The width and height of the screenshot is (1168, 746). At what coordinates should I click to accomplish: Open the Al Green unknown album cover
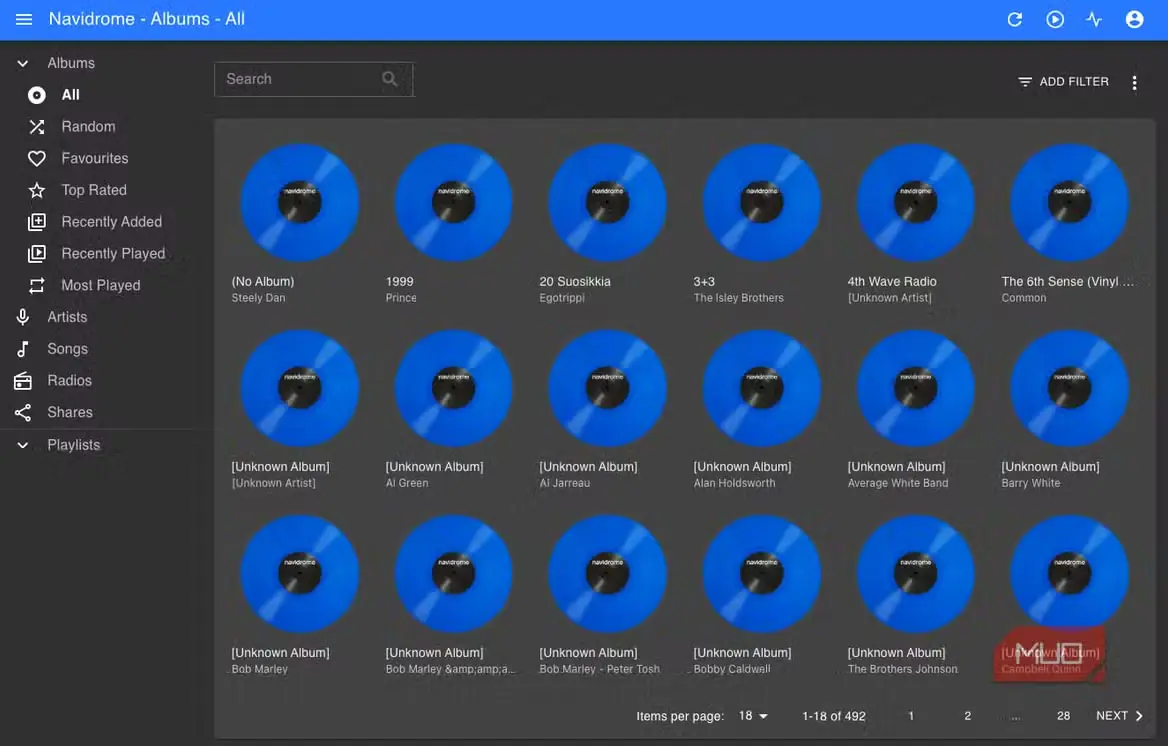point(453,388)
